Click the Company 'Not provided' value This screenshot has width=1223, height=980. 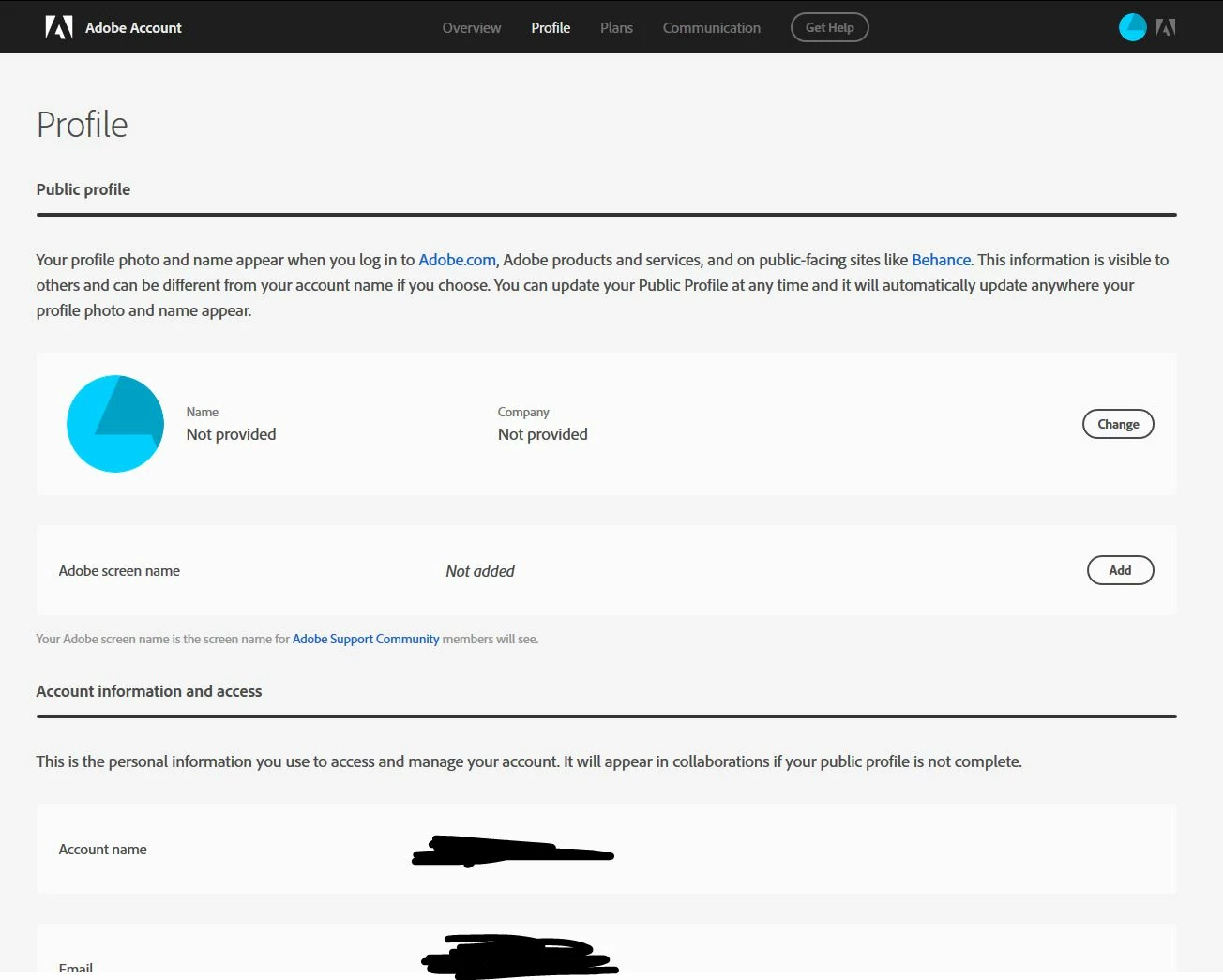[x=542, y=434]
